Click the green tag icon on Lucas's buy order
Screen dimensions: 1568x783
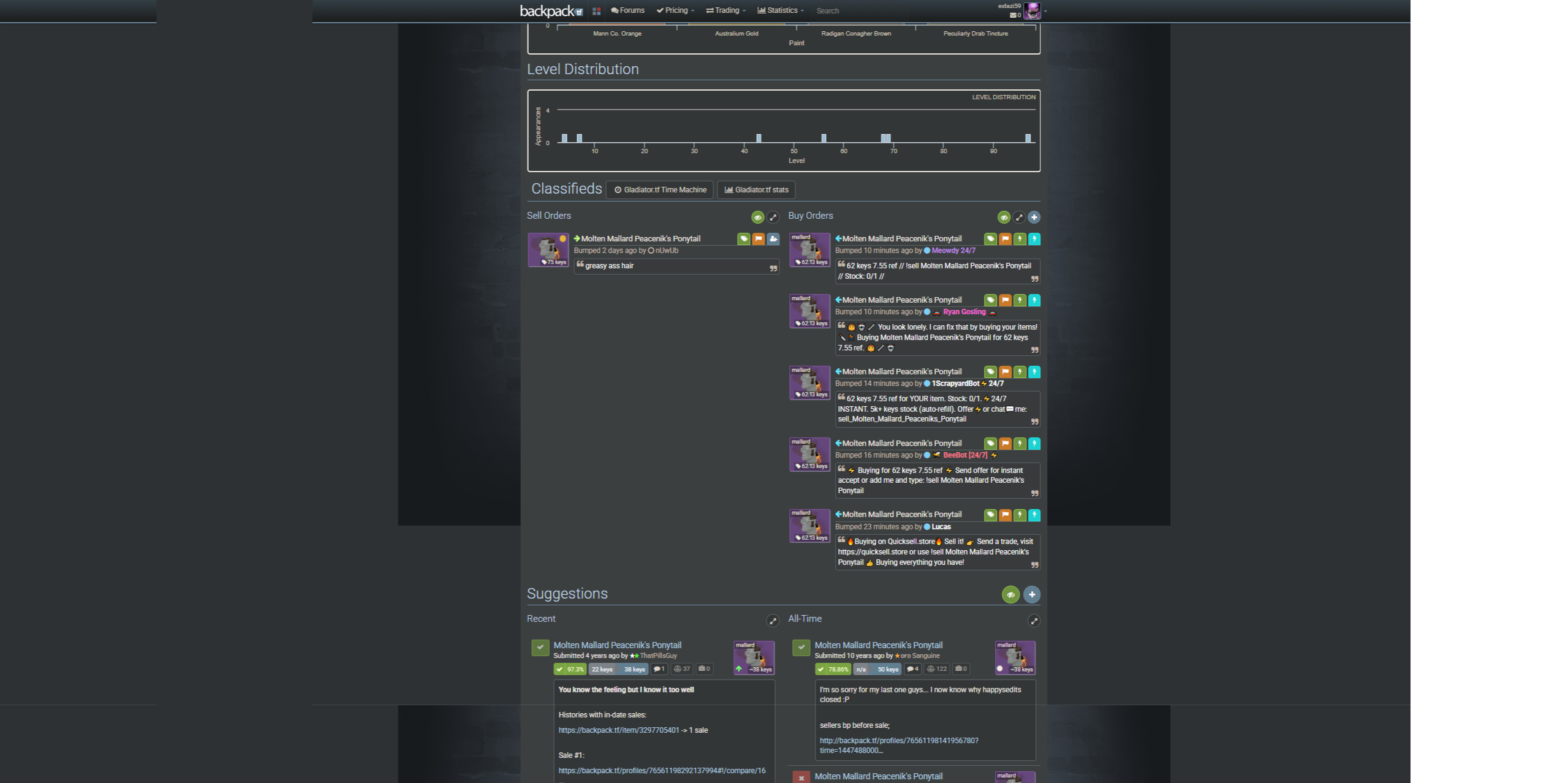click(x=990, y=515)
